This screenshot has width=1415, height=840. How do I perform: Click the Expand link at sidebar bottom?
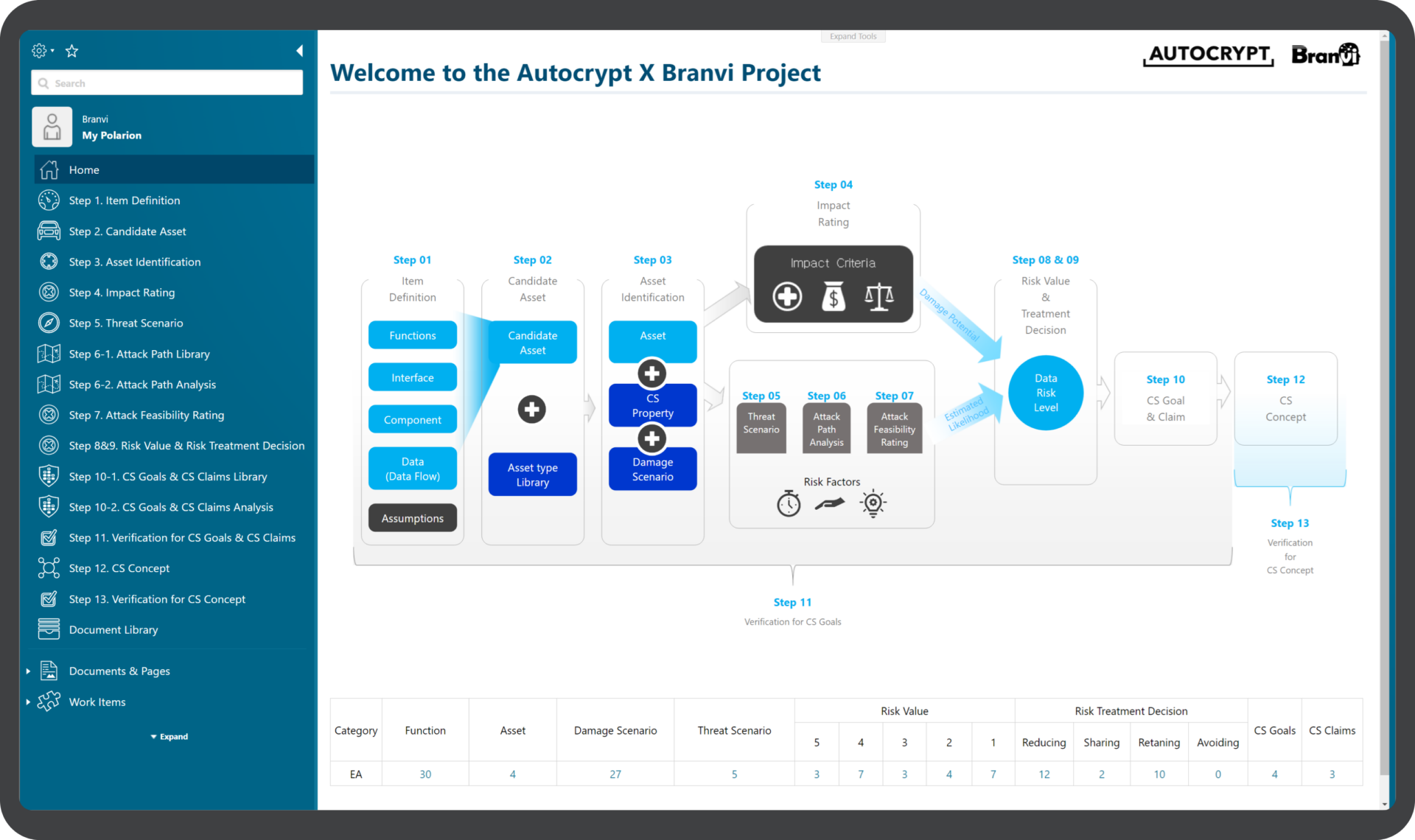[x=170, y=737]
